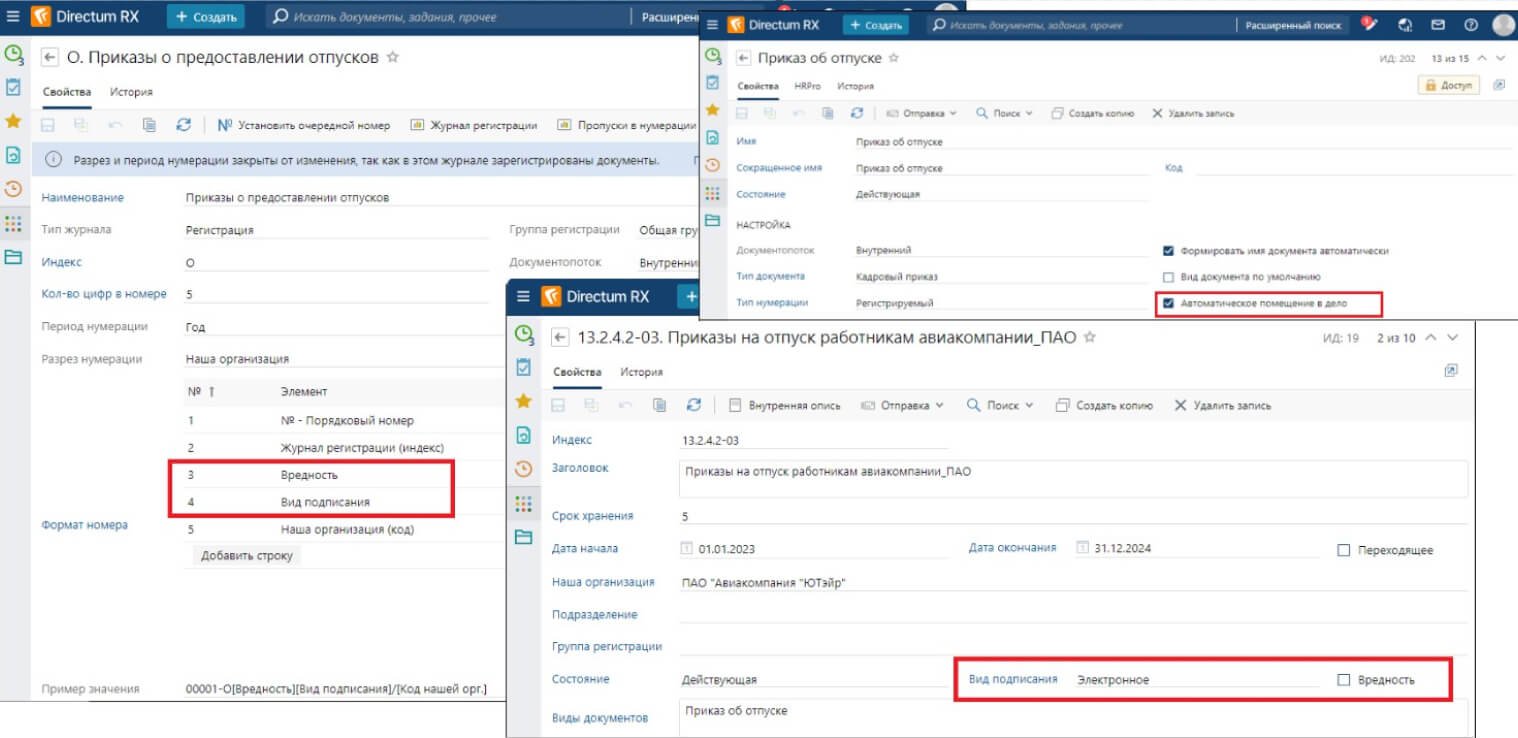Image resolution: width=1518 pixels, height=738 pixels.
Task: Uncheck Формировать имя документа автоматически
Action: click(x=1168, y=251)
